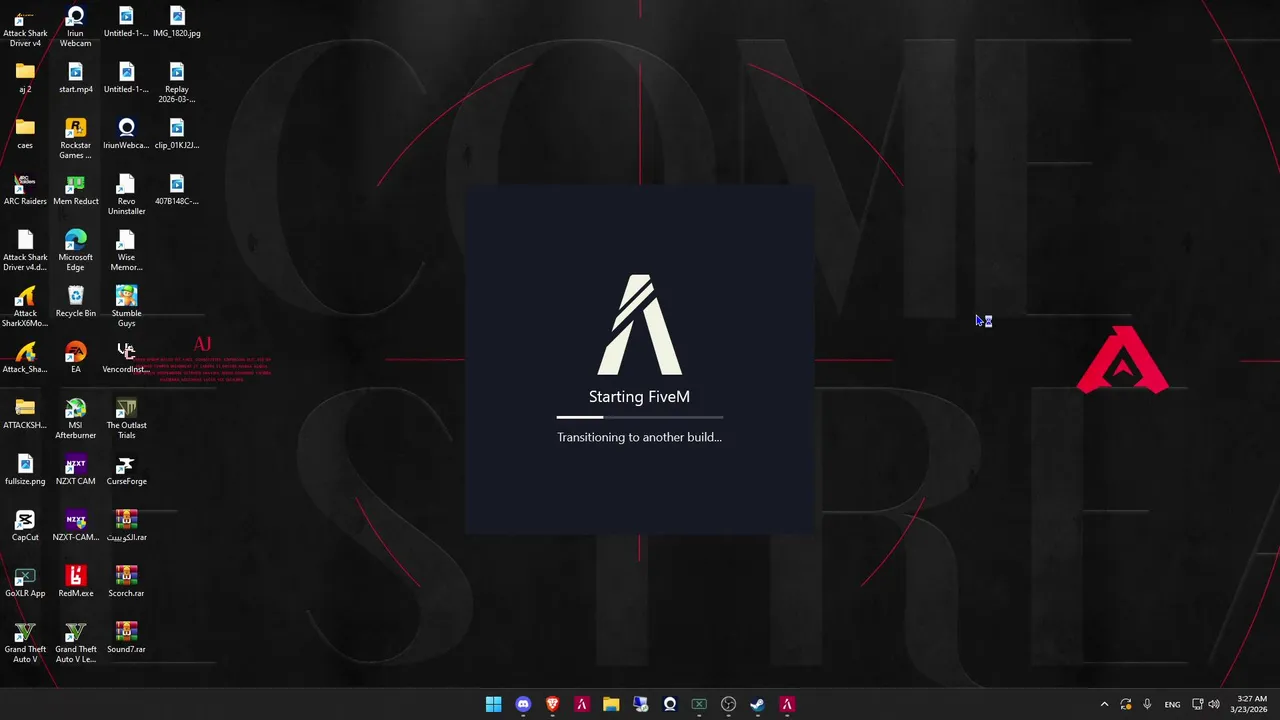Select the Iriun Webcam desktop shortcut
Viewport: 1280px width, 720px height.
pyautogui.click(x=75, y=27)
